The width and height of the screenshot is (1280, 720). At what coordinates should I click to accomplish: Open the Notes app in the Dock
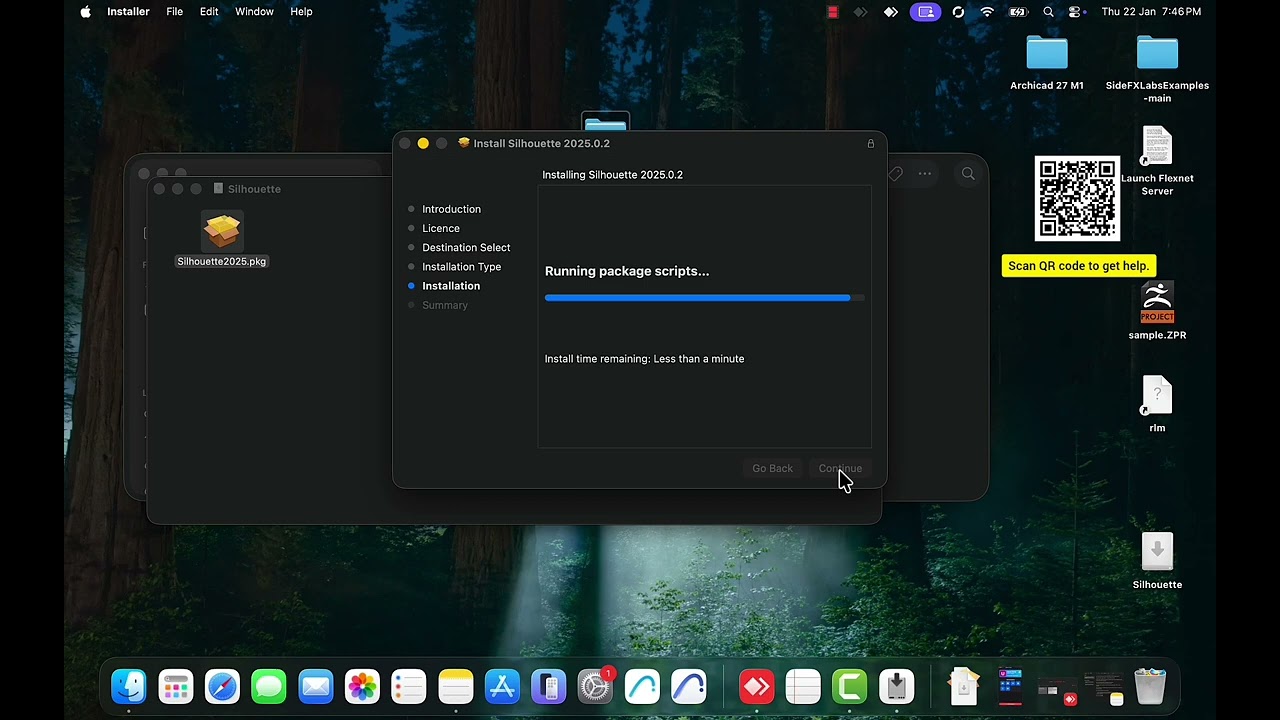(456, 687)
